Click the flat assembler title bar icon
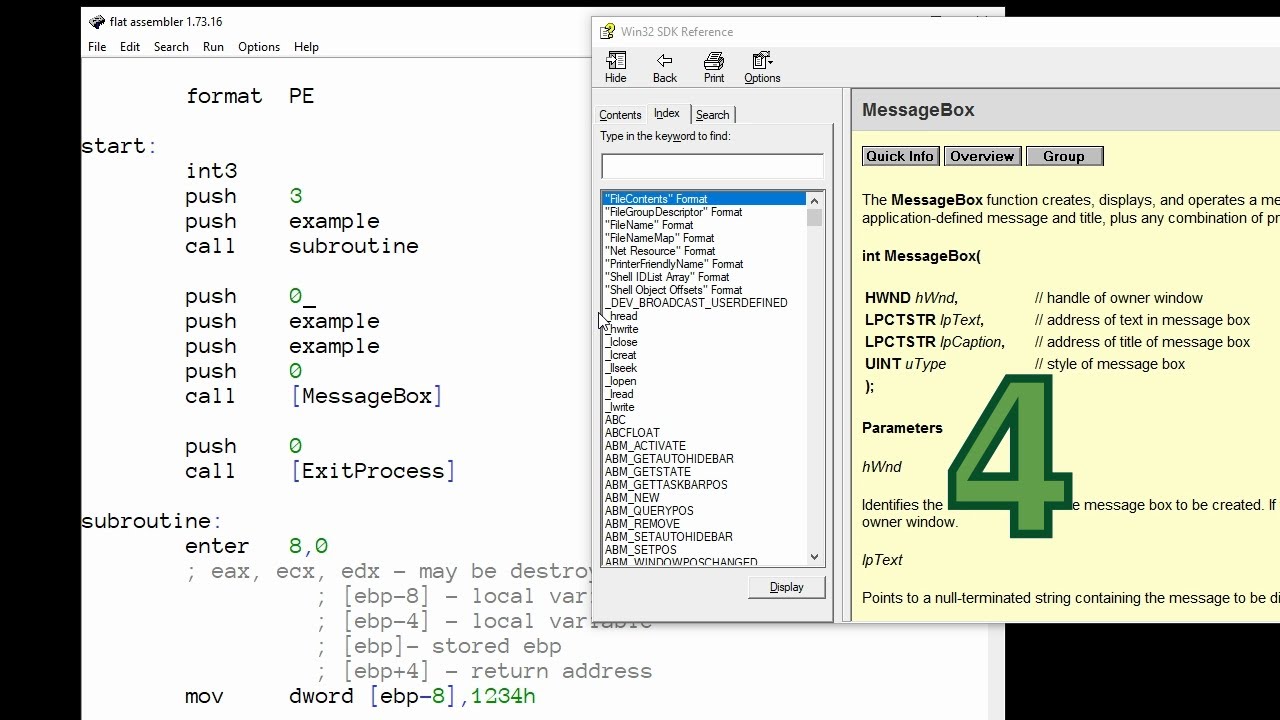 97,22
